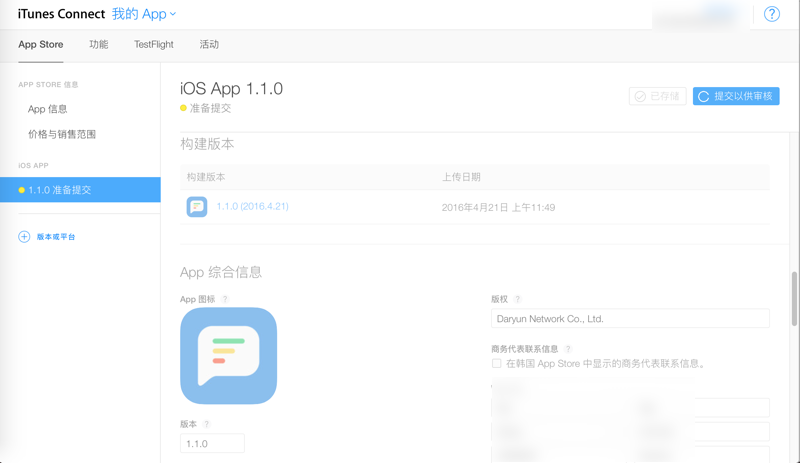This screenshot has height=463, width=800.
Task: Open the 功能 tab
Action: click(98, 44)
